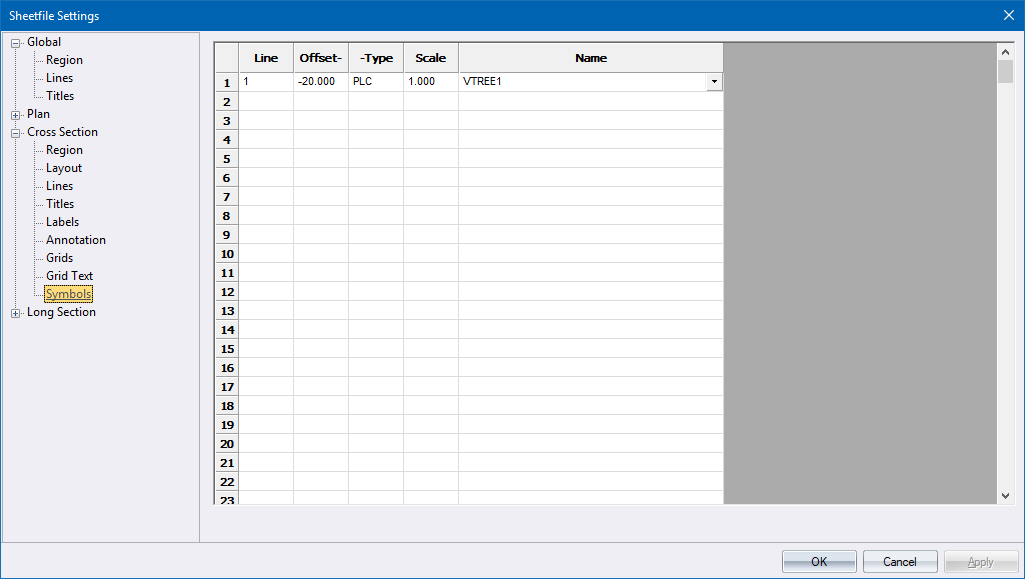
Task: Click the Scale cell showing 1.000
Action: pyautogui.click(x=430, y=82)
